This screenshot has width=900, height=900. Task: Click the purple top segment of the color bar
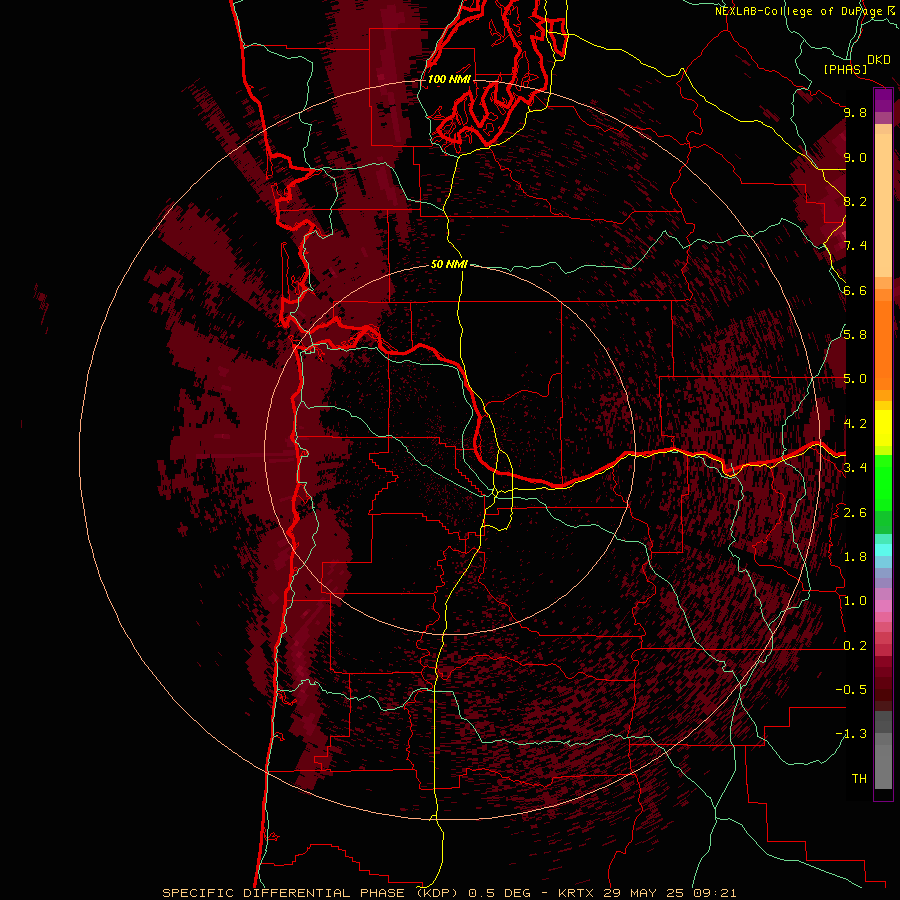click(883, 100)
